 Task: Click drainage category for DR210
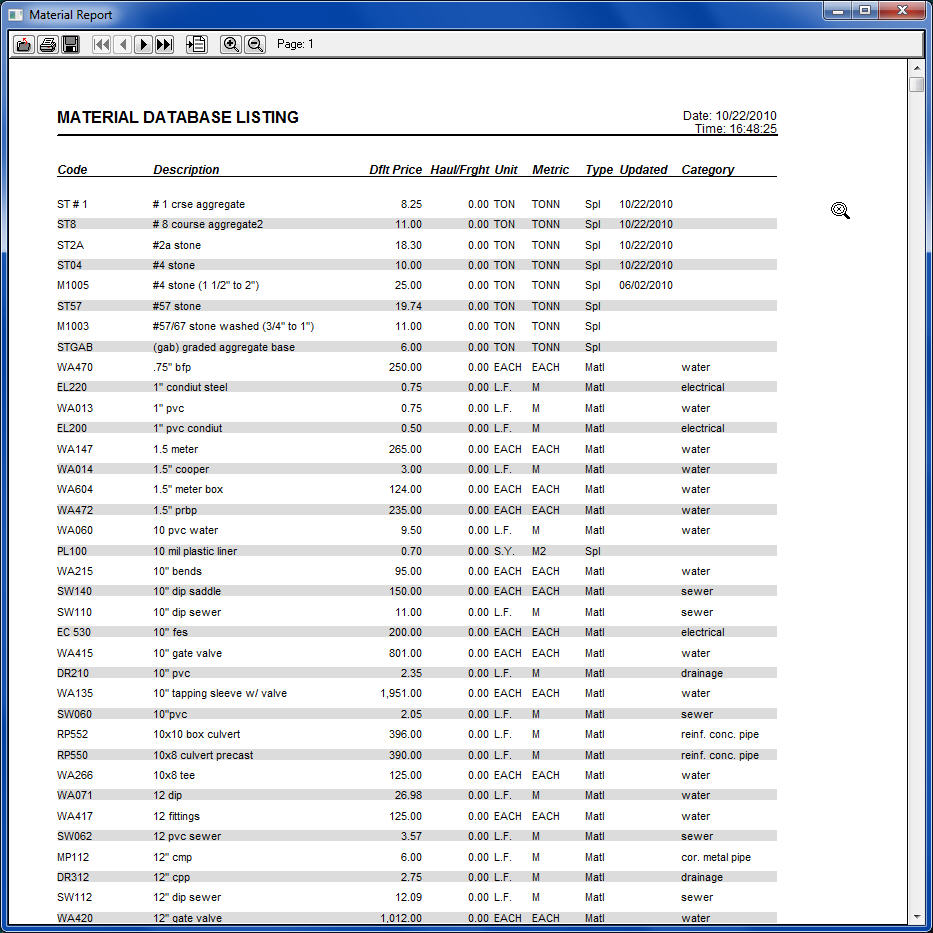[702, 674]
